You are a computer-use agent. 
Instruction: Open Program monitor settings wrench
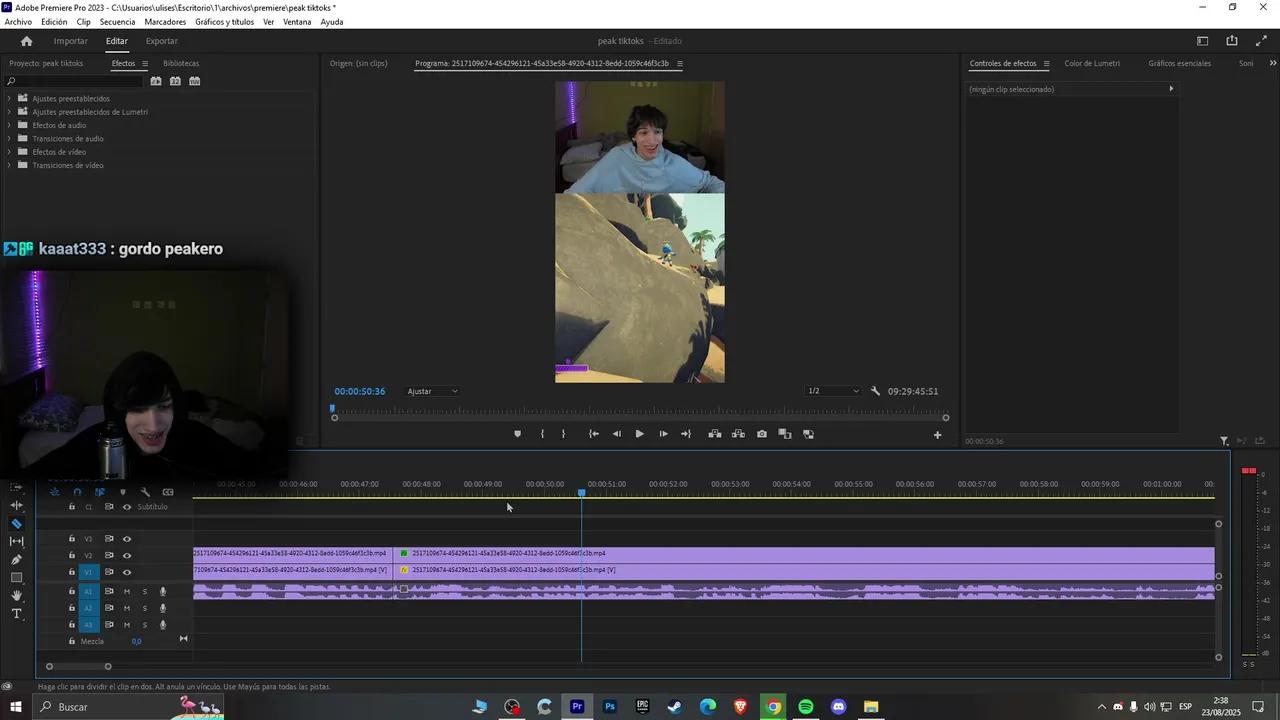tap(875, 391)
